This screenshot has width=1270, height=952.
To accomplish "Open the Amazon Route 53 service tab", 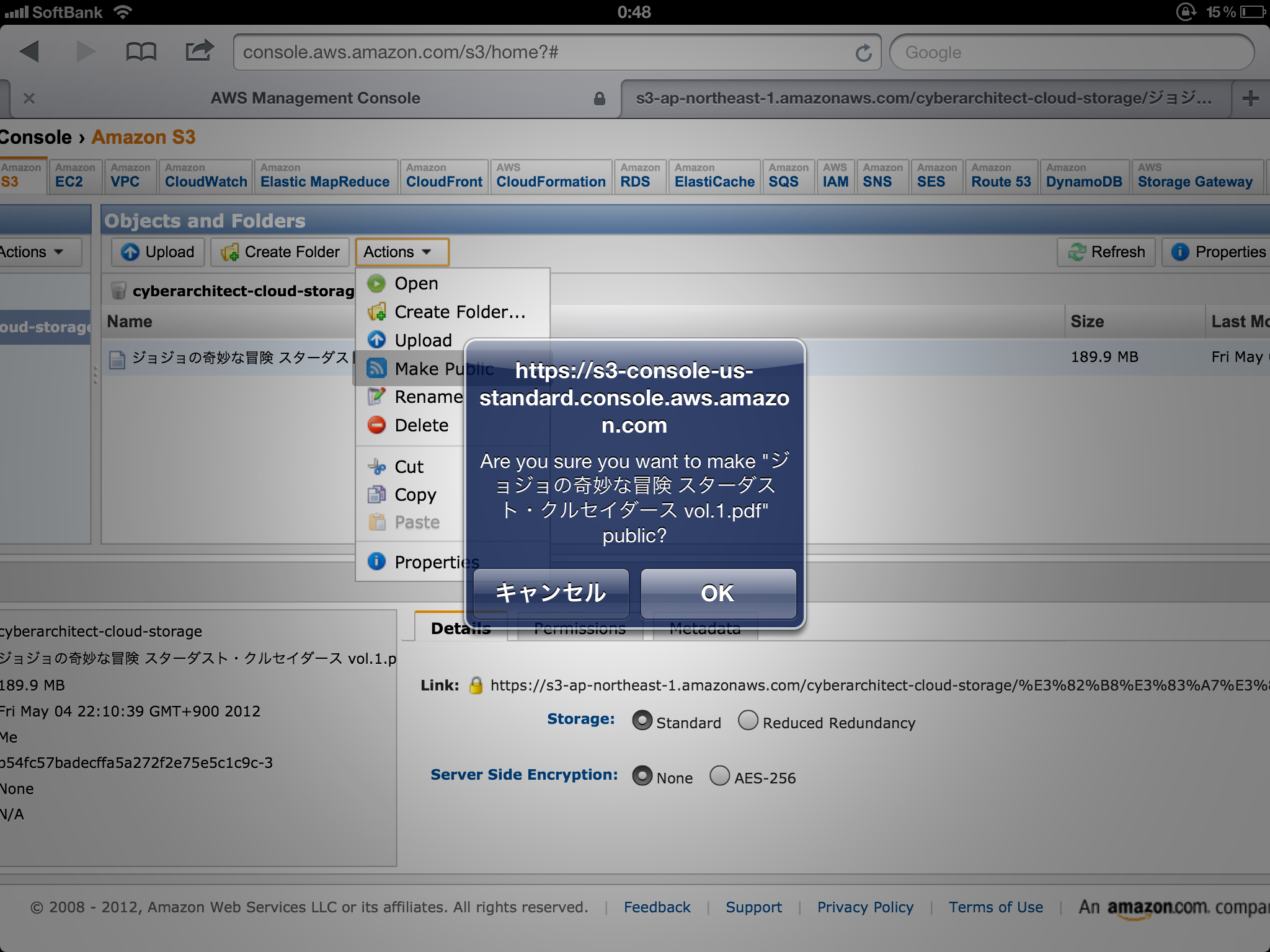I will (x=1001, y=176).
